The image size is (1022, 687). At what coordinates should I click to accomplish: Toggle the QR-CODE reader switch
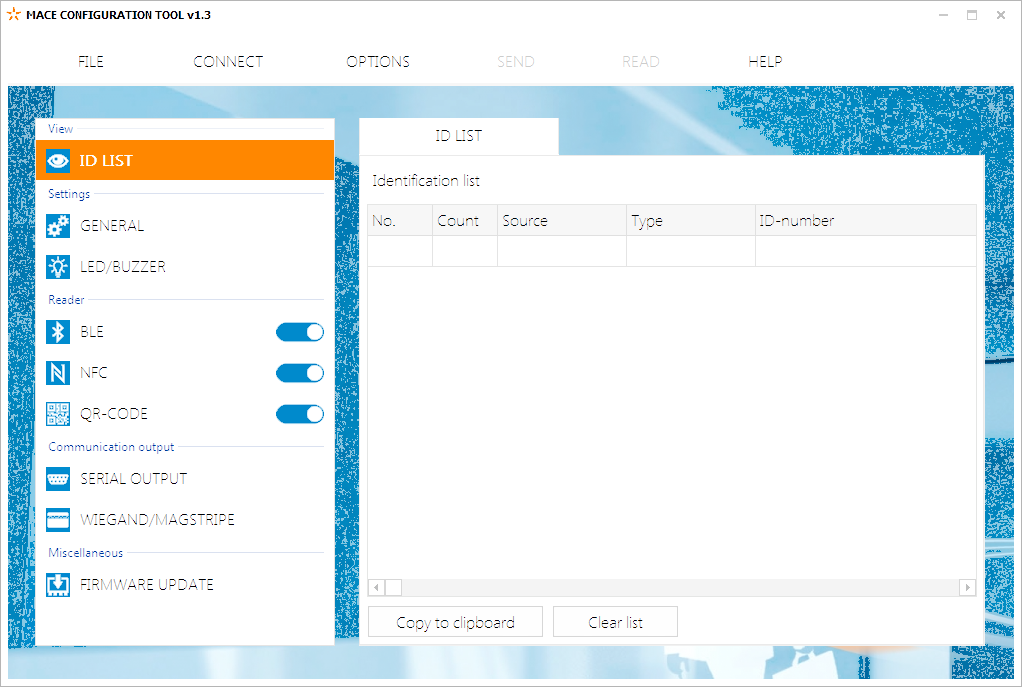coord(300,414)
